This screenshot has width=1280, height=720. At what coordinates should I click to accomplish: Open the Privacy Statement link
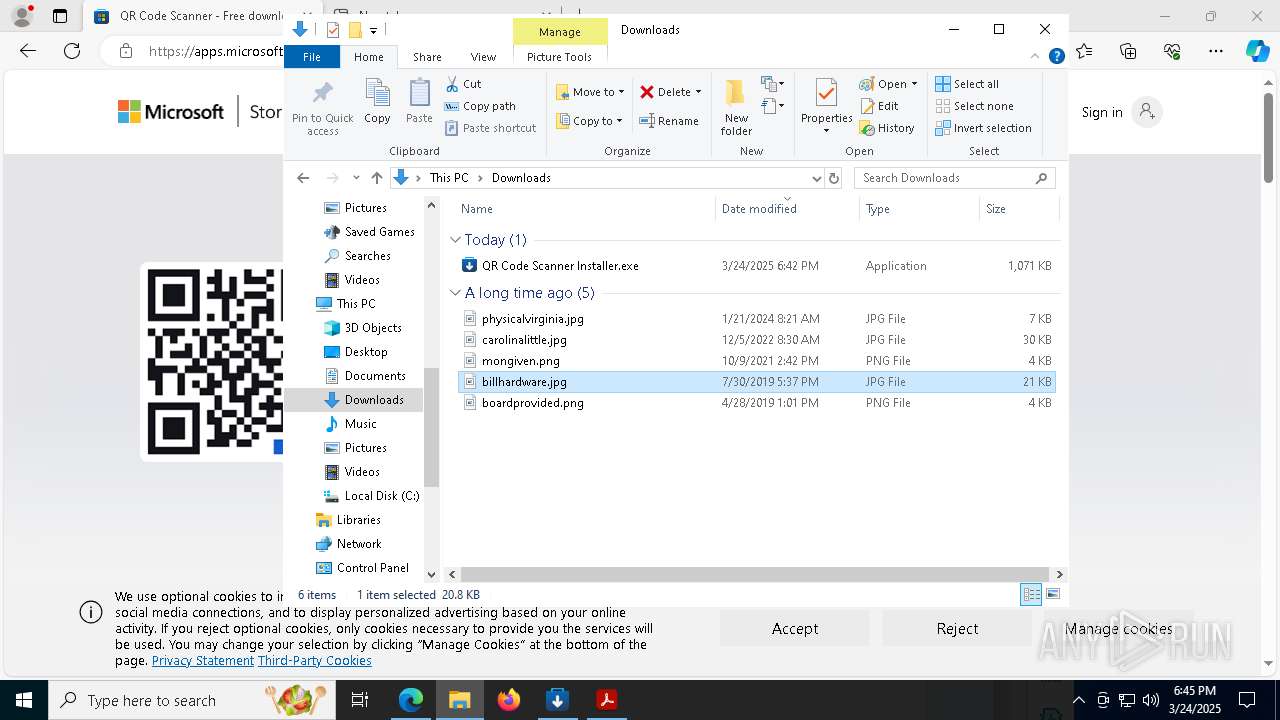pos(203,661)
